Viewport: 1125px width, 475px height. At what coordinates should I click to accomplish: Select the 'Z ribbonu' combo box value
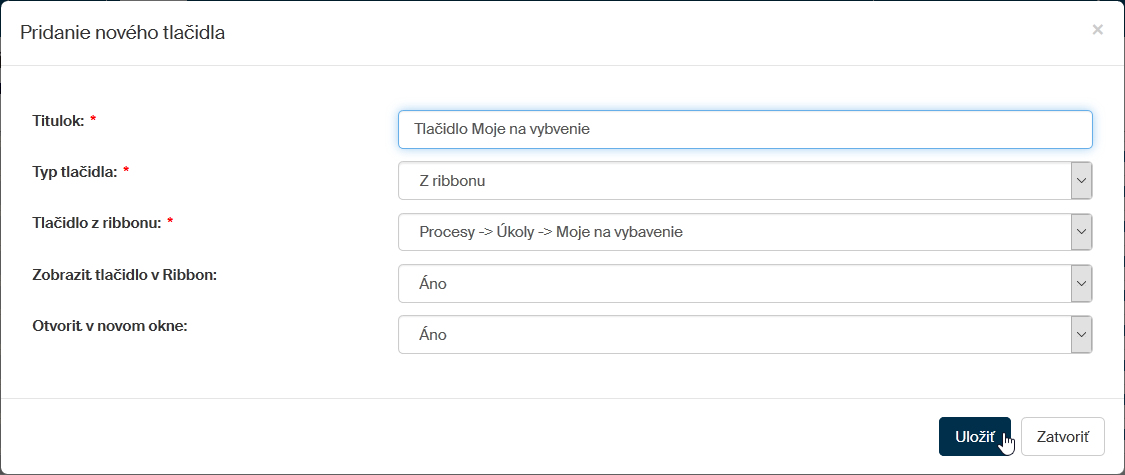pyautogui.click(x=734, y=181)
